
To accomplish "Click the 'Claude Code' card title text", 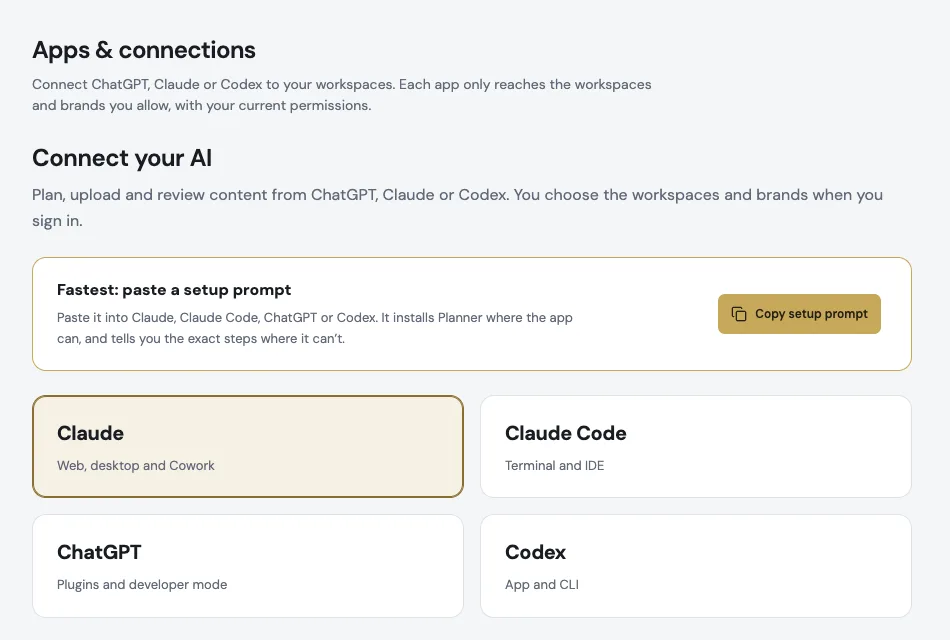I will pyautogui.click(x=565, y=433).
